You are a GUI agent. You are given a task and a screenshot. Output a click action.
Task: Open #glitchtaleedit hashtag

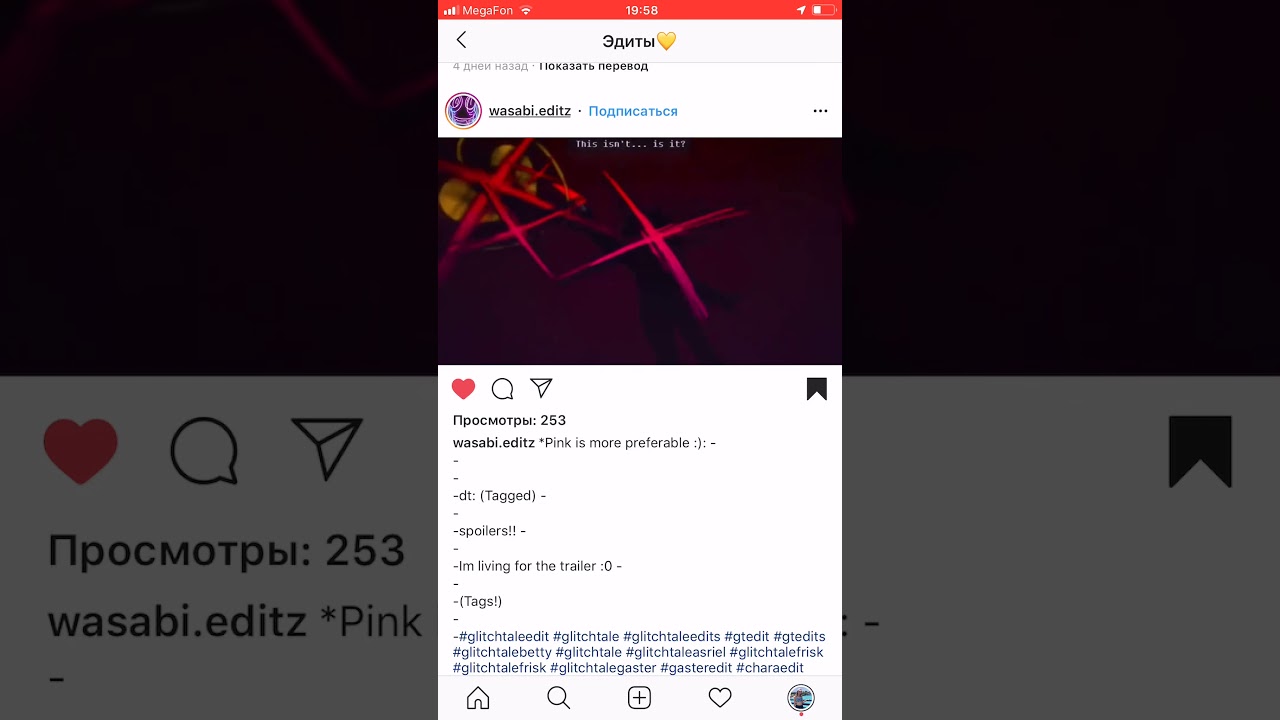[504, 636]
